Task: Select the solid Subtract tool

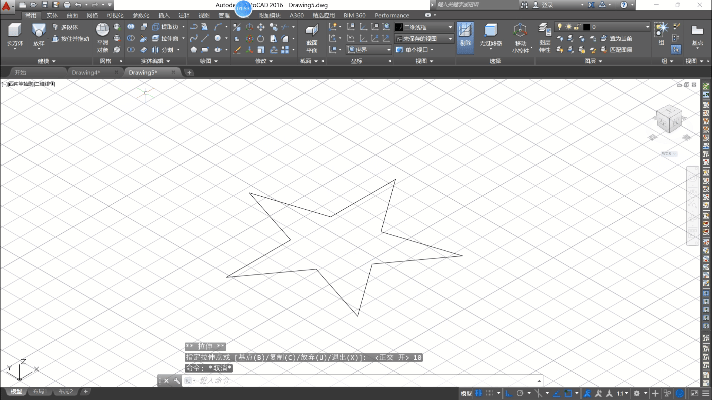Action: coord(131,39)
